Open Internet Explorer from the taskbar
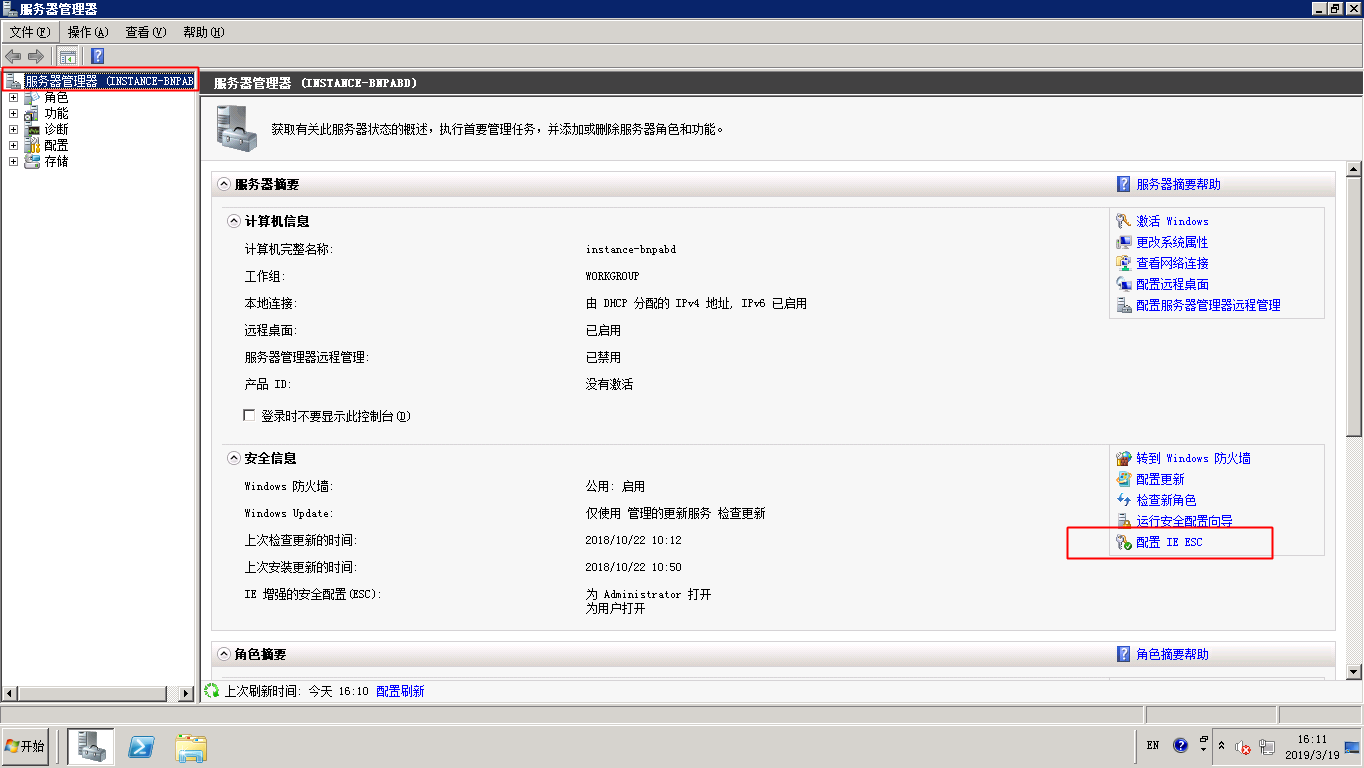 [x=140, y=746]
